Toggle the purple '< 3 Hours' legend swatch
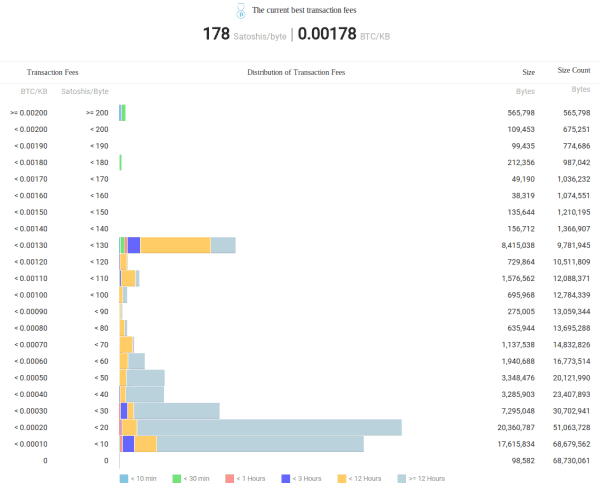The height and width of the screenshot is (491, 600). click(285, 479)
